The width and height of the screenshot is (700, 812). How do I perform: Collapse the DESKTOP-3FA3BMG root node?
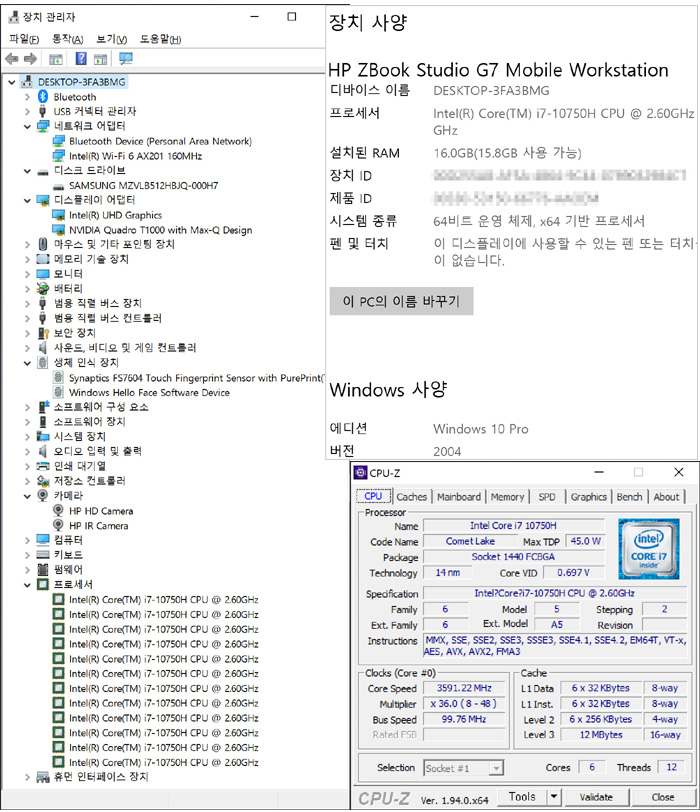coord(11,82)
